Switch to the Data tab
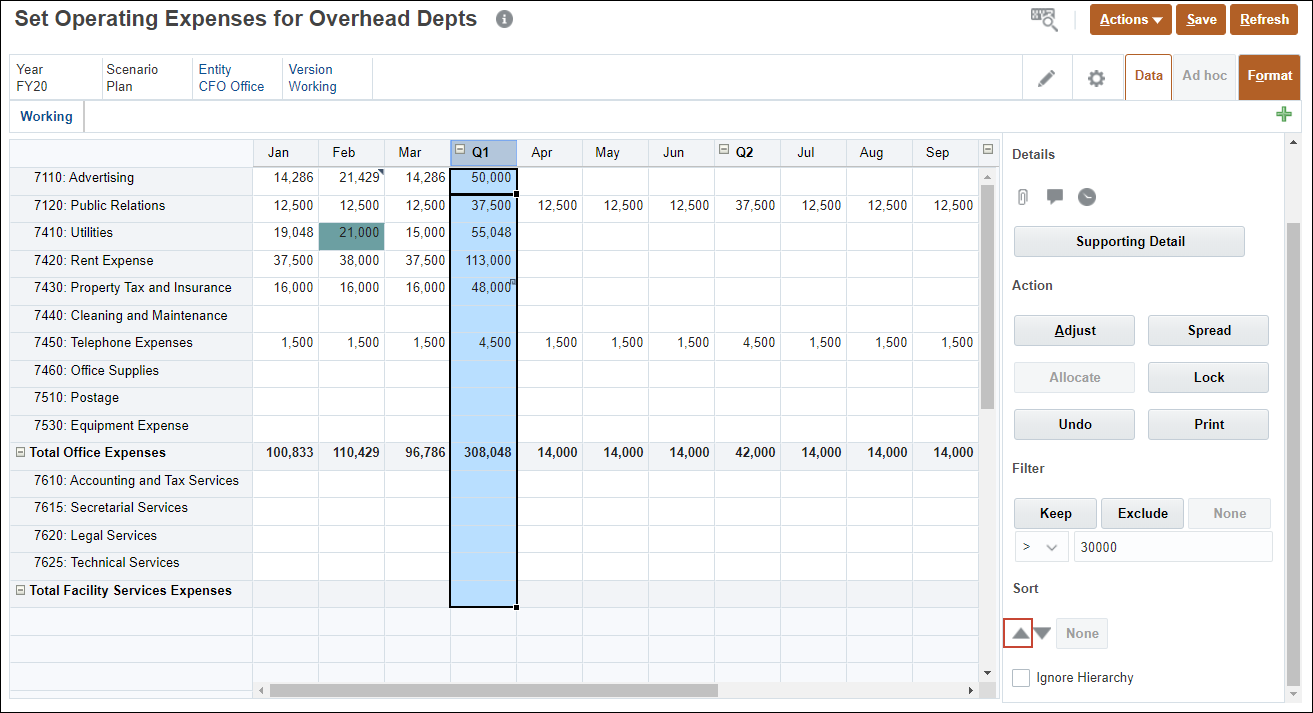This screenshot has height=713, width=1313. click(x=1149, y=76)
